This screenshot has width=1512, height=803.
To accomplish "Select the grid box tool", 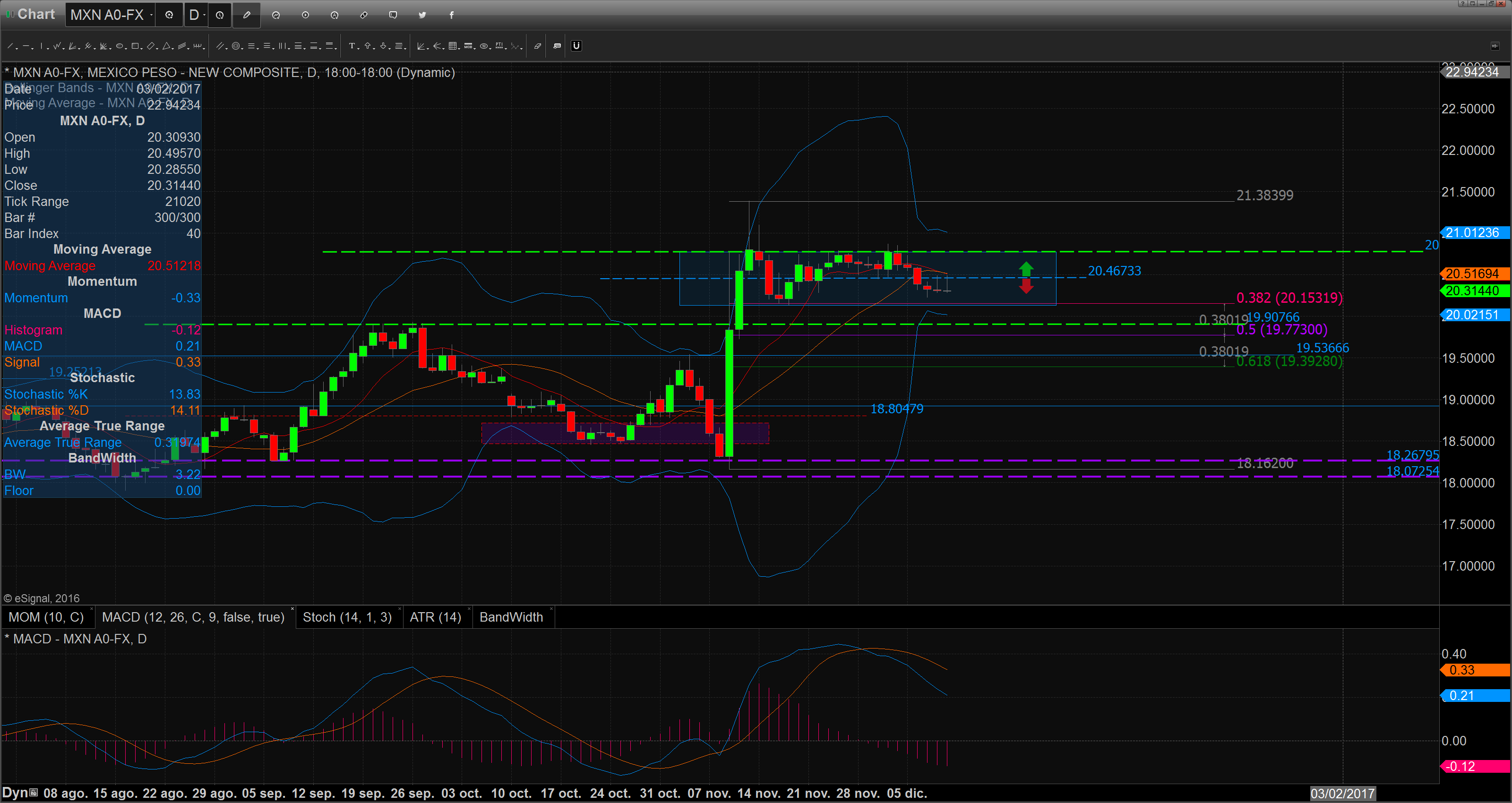I will pos(453,46).
